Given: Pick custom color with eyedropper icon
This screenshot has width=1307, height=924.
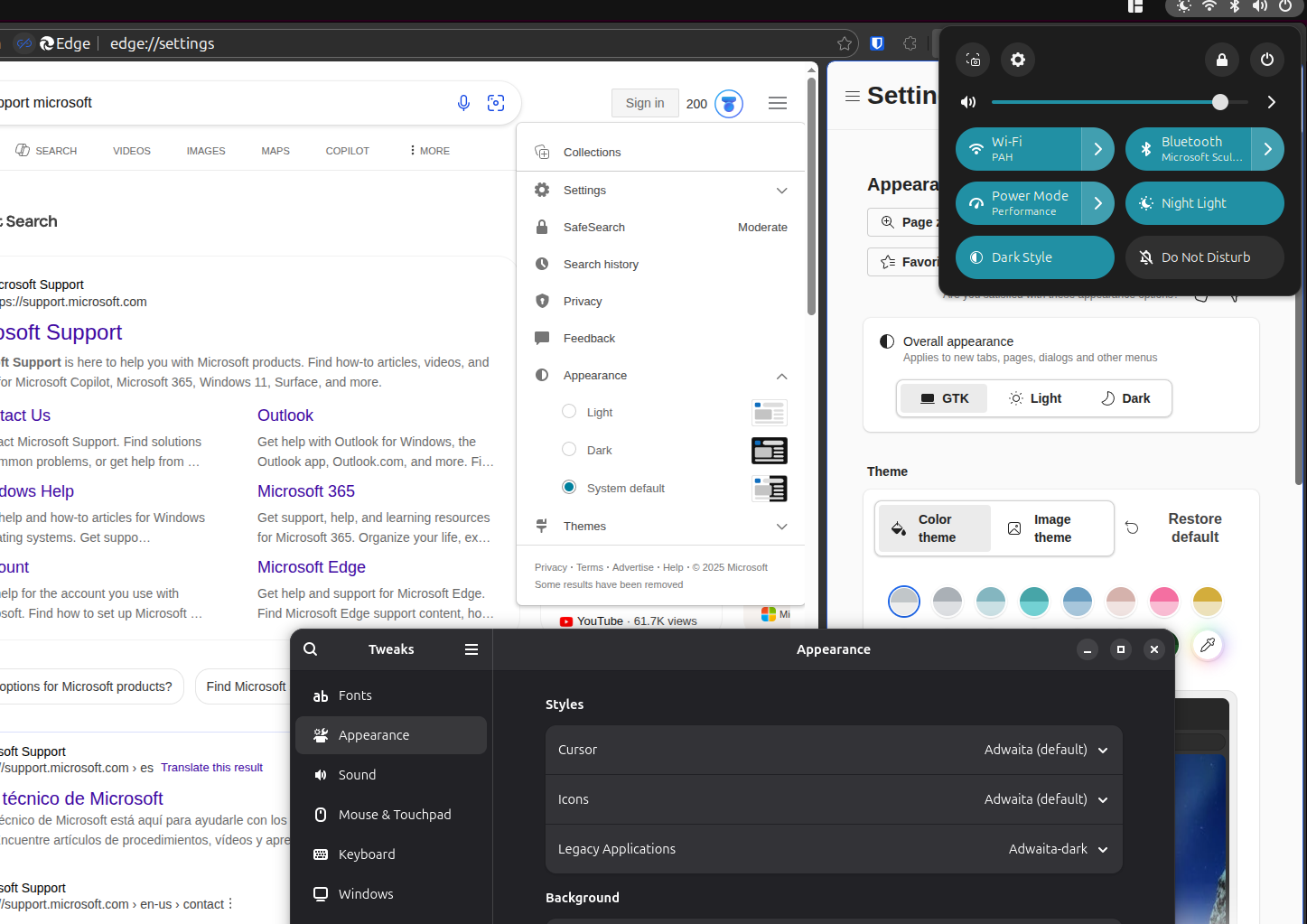Looking at the screenshot, I should coord(1208,645).
